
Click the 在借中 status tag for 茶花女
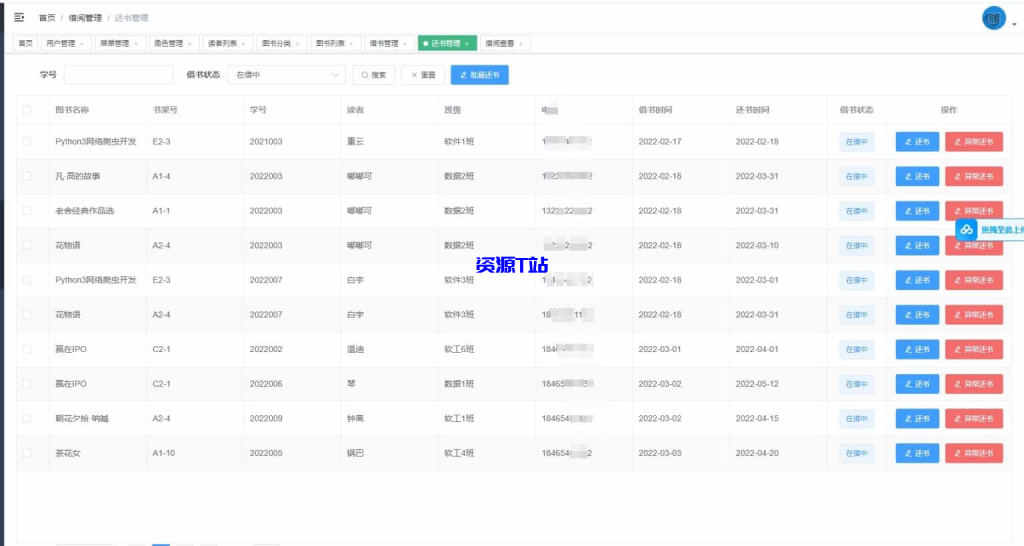[x=856, y=453]
